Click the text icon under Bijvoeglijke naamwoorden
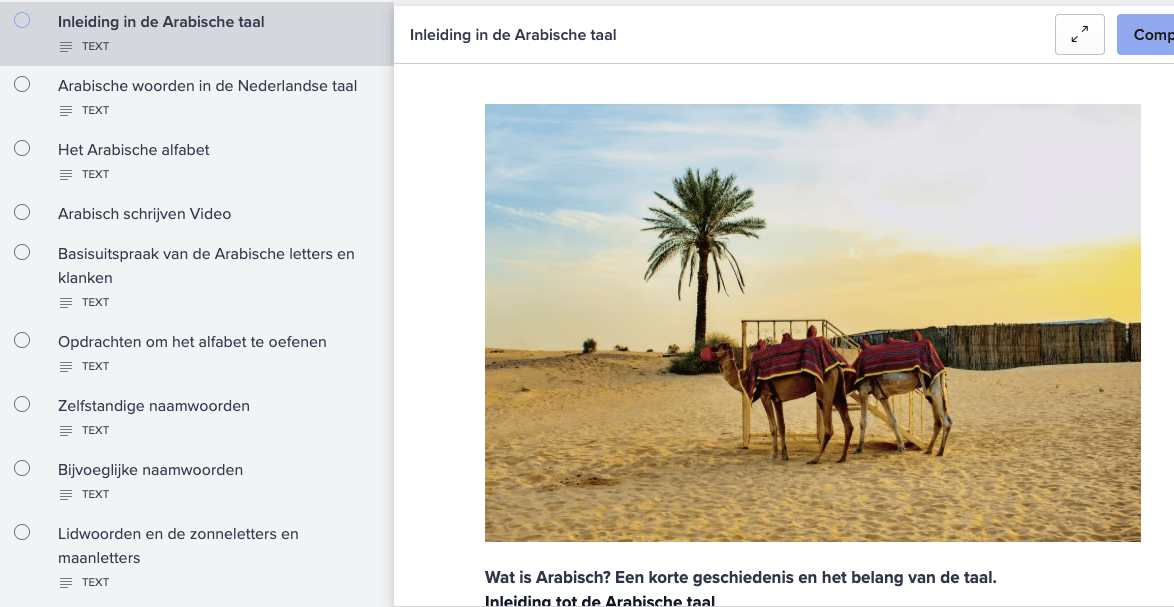This screenshot has width=1174, height=607. click(66, 495)
